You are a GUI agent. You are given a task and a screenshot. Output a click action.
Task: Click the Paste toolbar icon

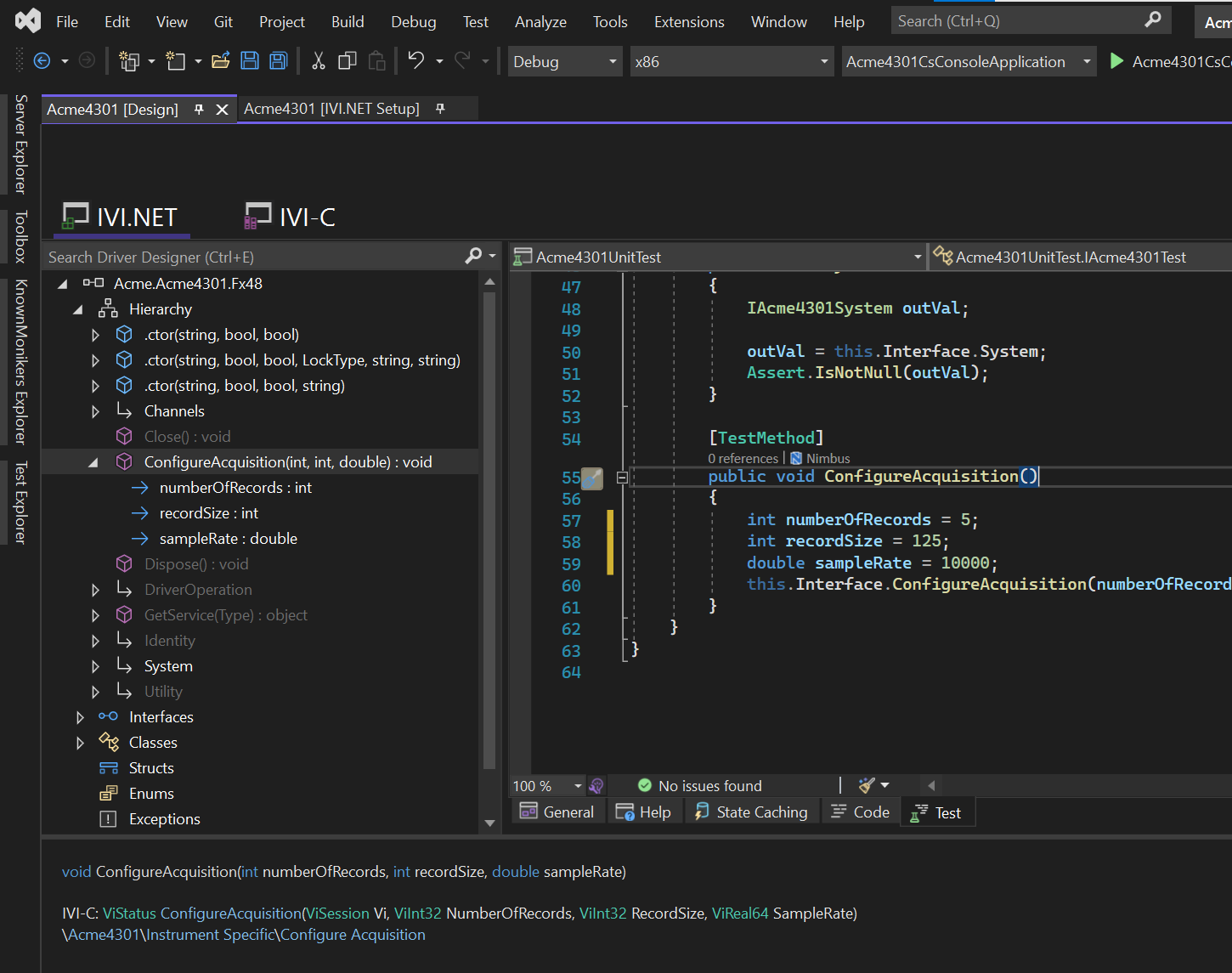(x=376, y=60)
